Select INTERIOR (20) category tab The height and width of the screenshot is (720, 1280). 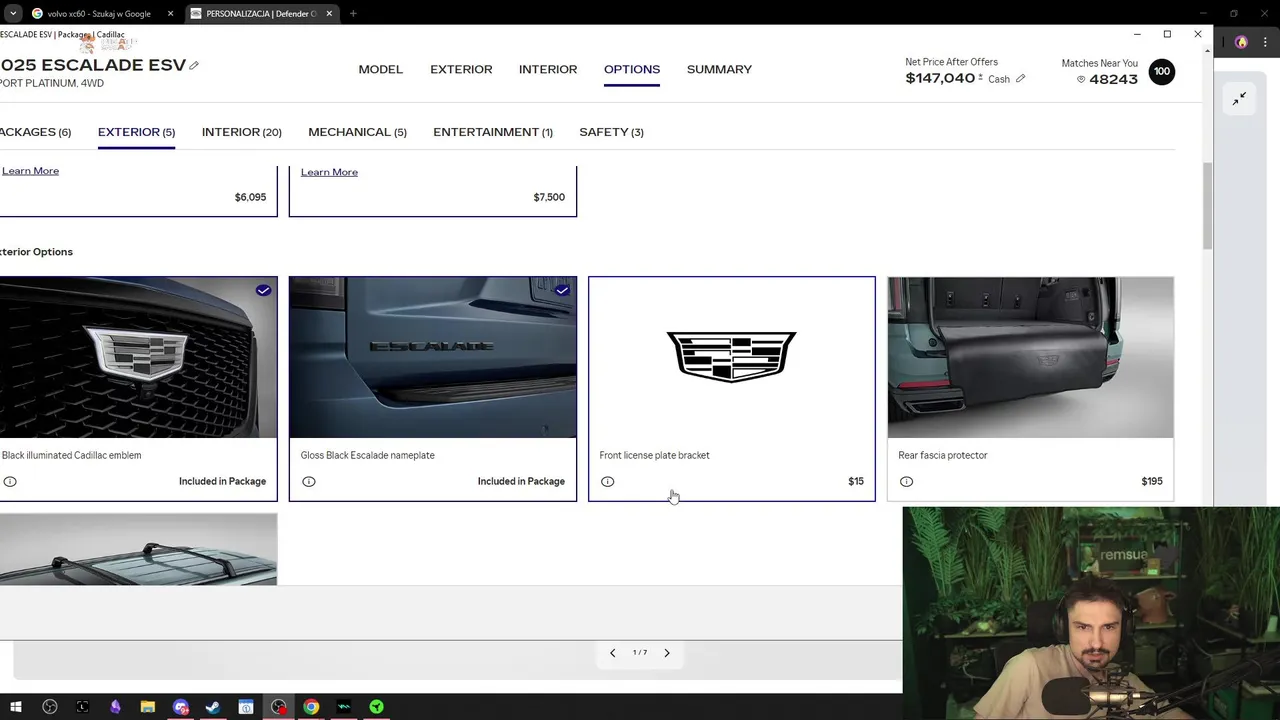click(x=241, y=132)
